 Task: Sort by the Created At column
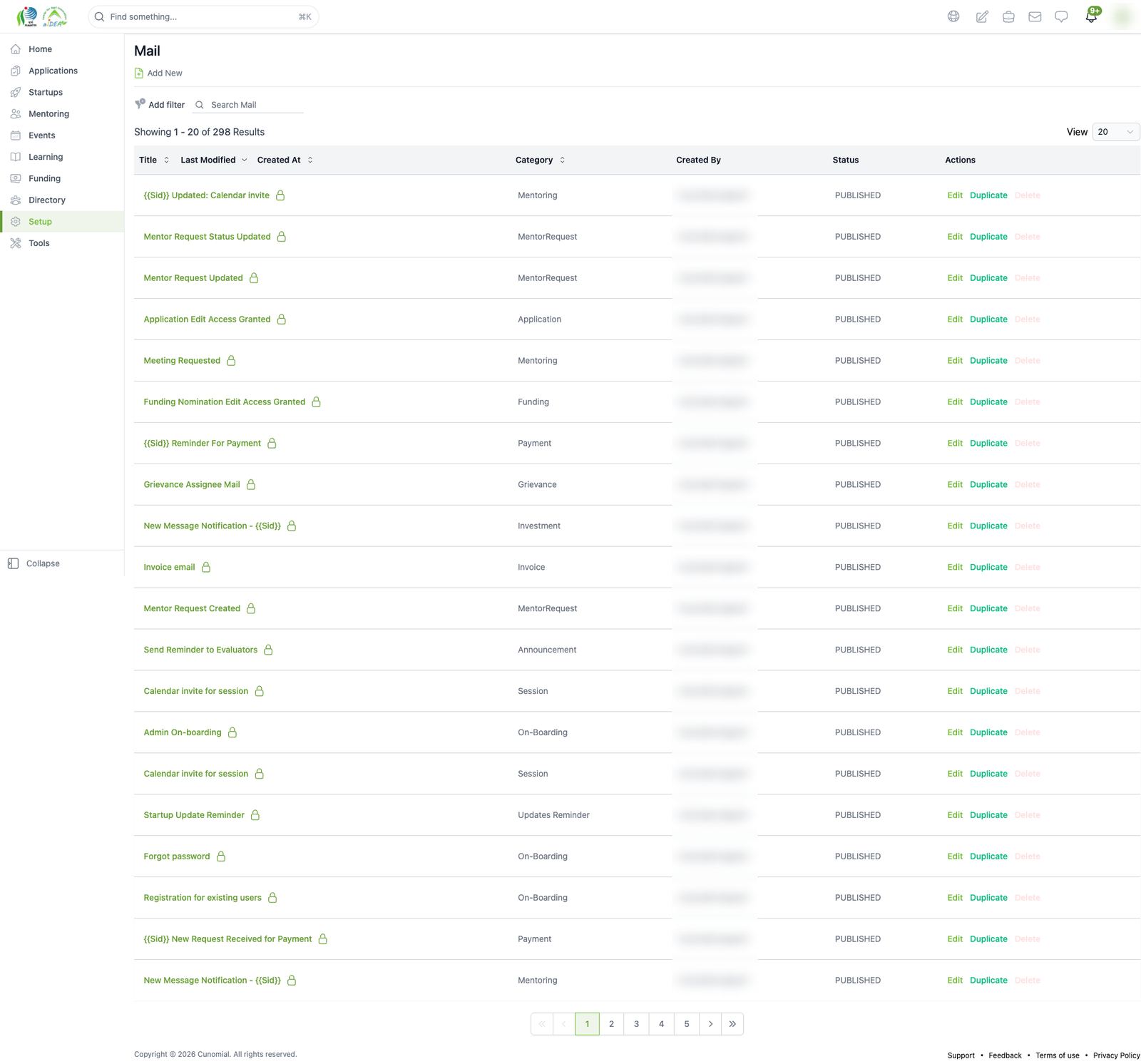click(285, 160)
